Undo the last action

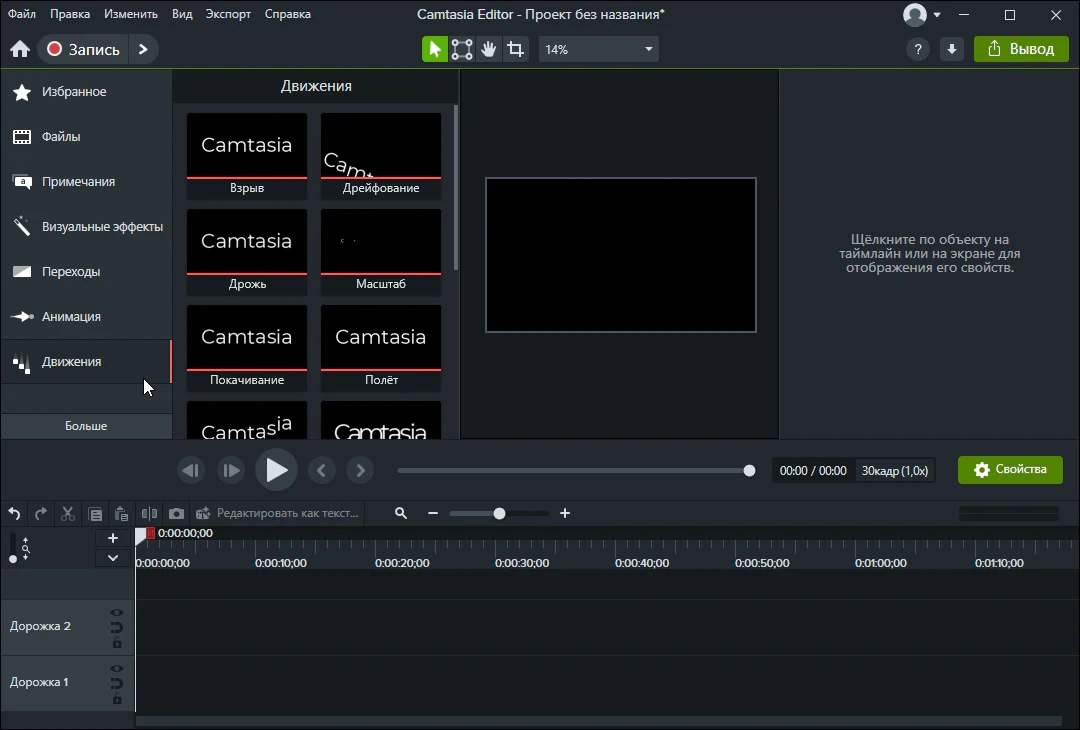coord(14,513)
